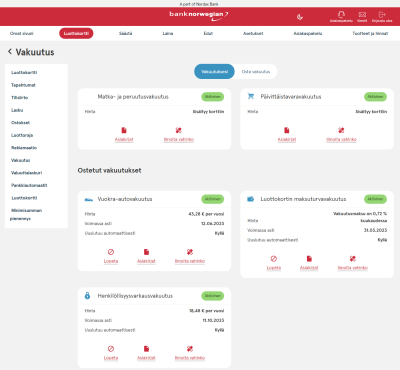Image resolution: width=400 pixels, height=370 pixels.
Task: Open Pankkiautomaatit in the sidebar
Action: [x=29, y=185]
